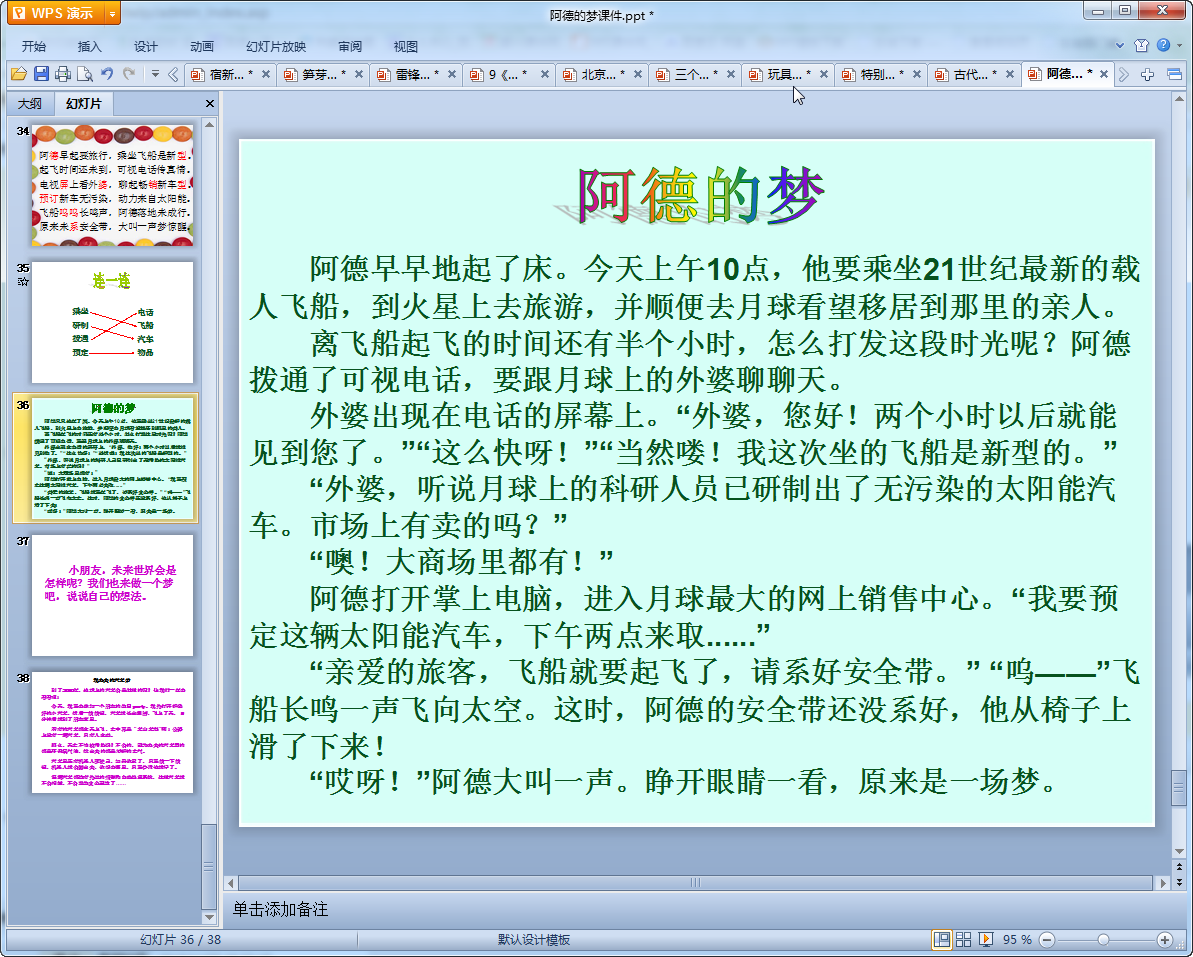Zoom in with the plus button

tap(1164, 940)
